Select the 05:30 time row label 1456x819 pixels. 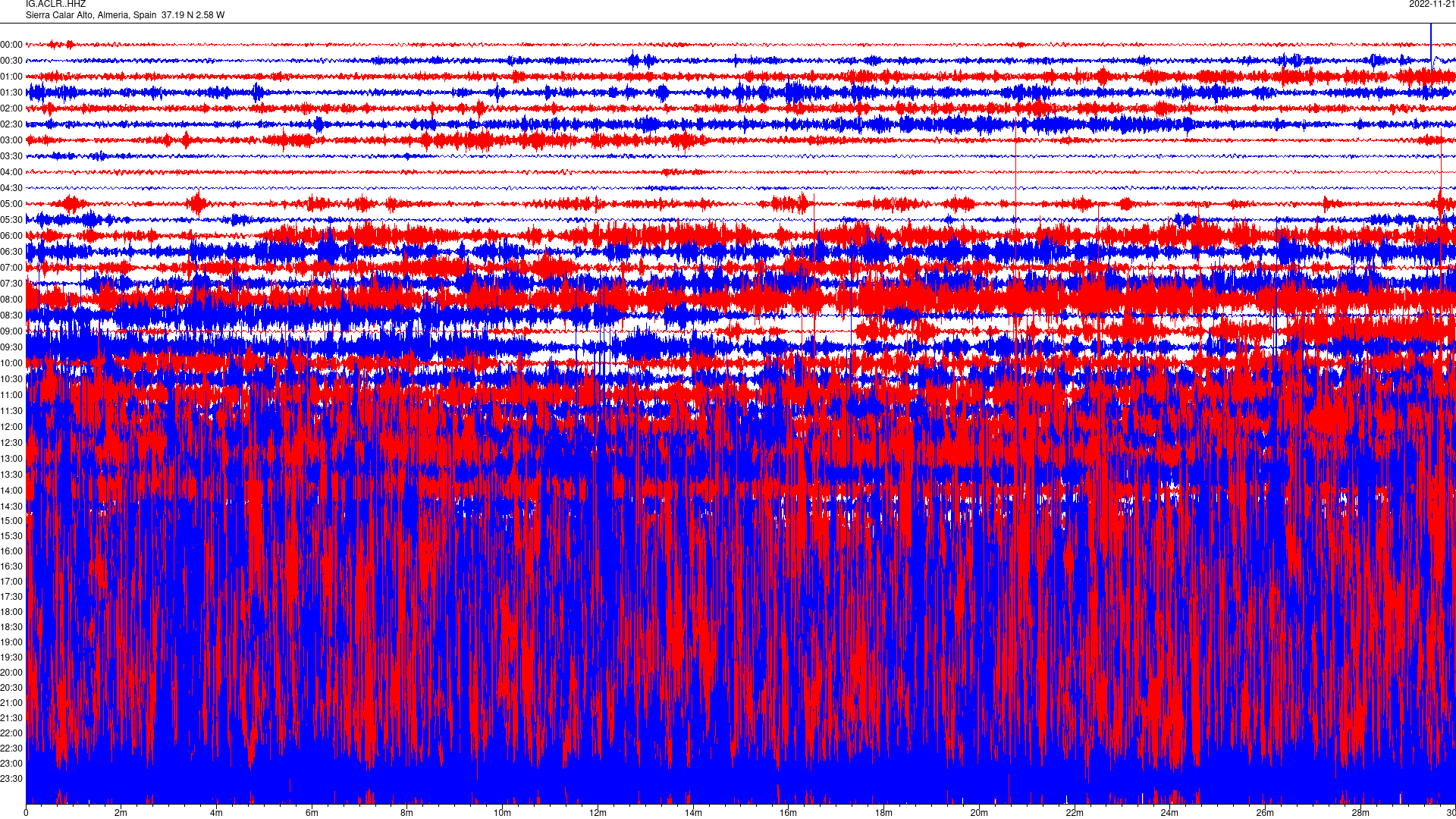click(x=11, y=220)
